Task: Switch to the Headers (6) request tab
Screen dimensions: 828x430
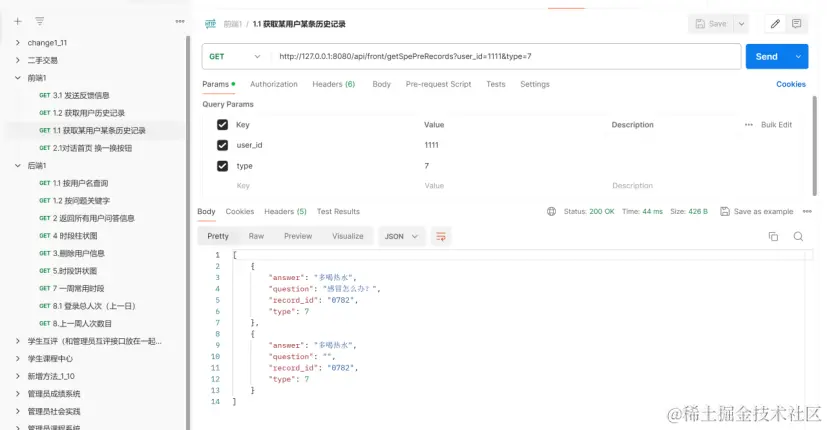Action: (333, 84)
